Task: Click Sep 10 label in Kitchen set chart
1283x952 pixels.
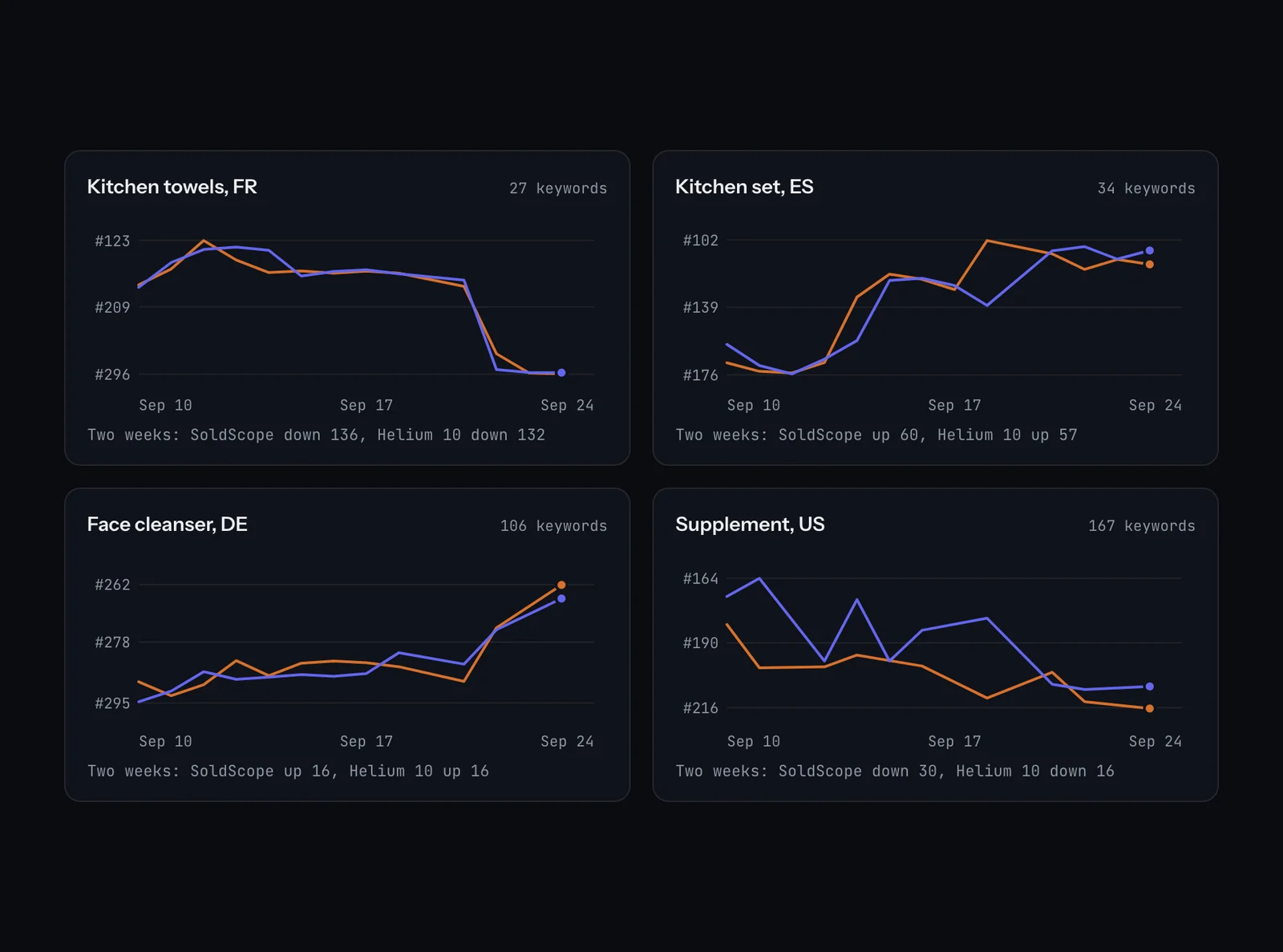Action: [754, 406]
